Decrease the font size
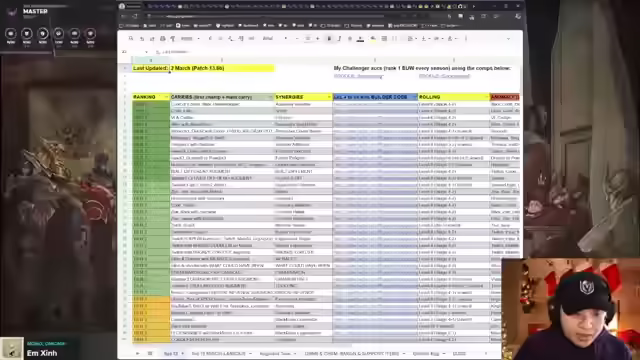This screenshot has height=360, width=640. [297, 38]
